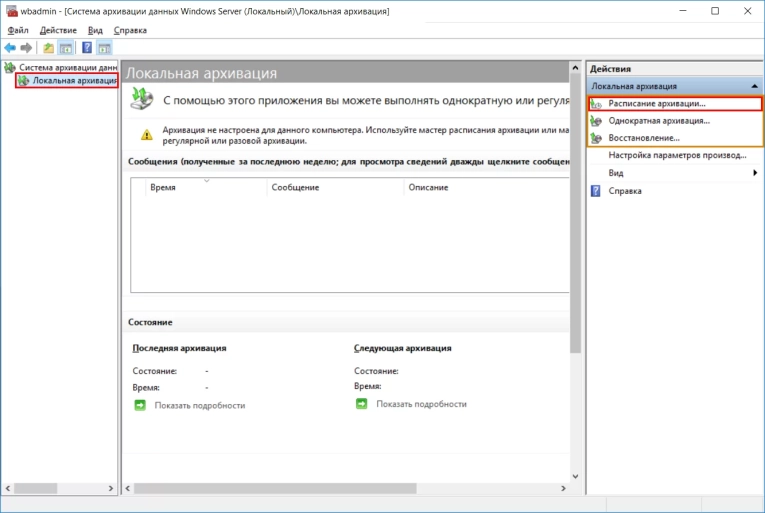Toggle the Action pane toolbar icon
Image resolution: width=765 pixels, height=513 pixels.
104,47
